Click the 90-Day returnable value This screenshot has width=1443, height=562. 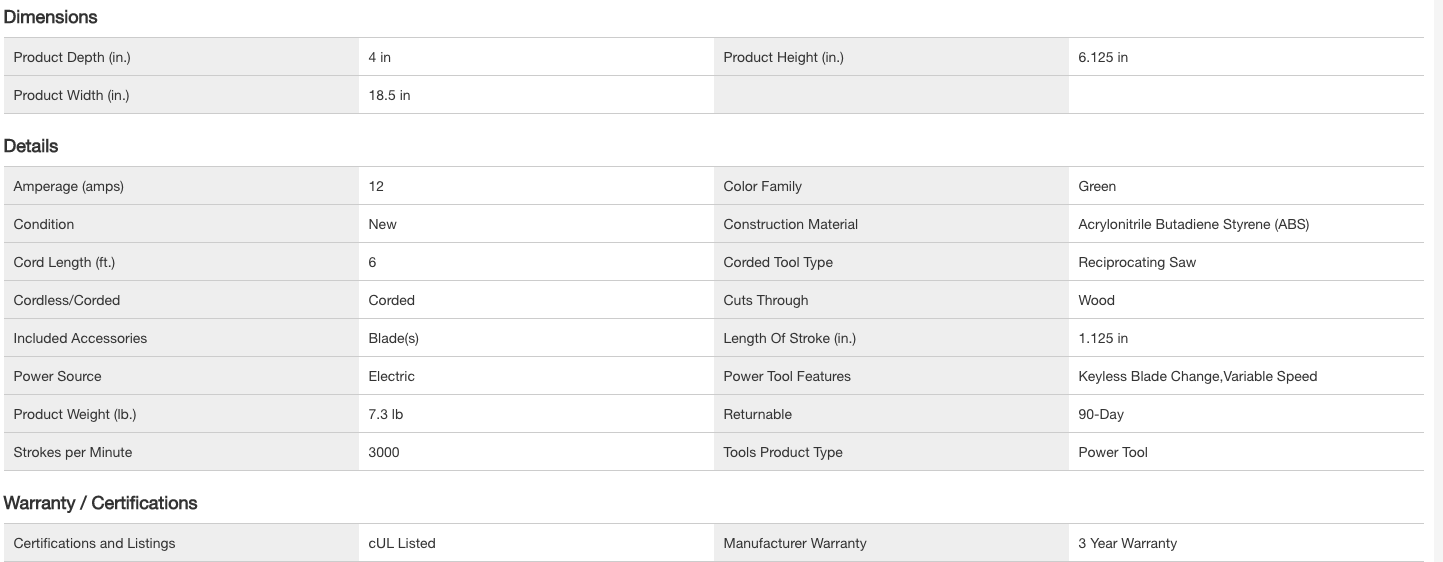click(1101, 415)
